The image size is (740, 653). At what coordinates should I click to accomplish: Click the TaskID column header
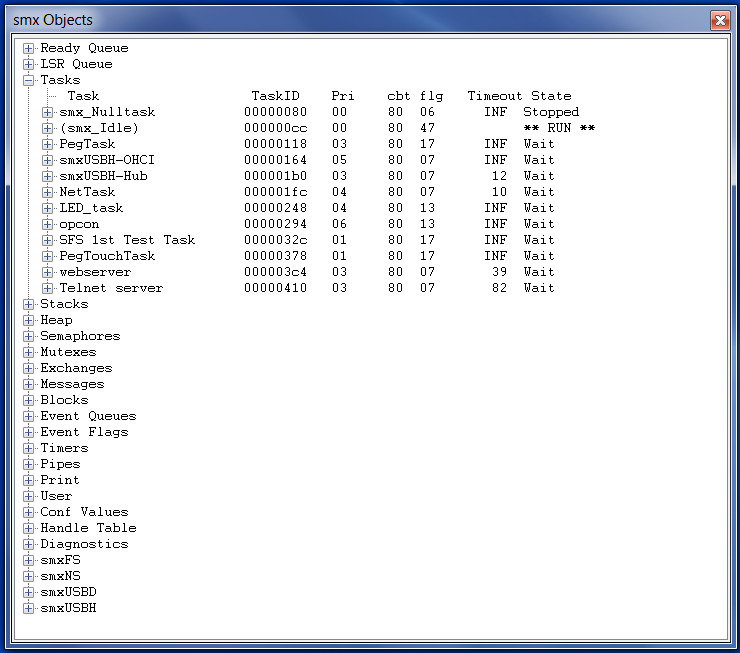point(276,96)
